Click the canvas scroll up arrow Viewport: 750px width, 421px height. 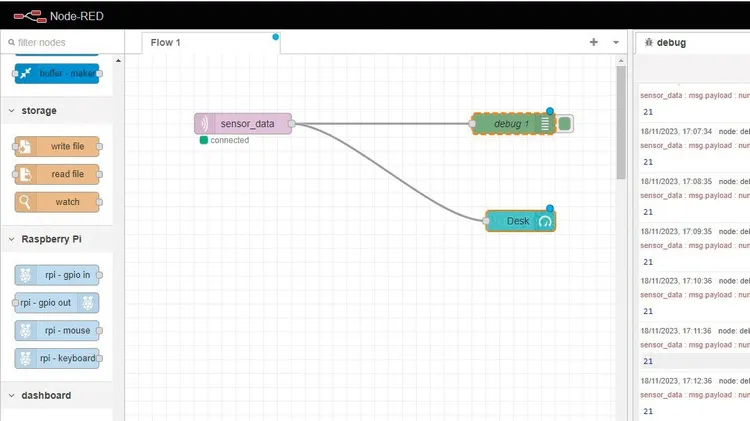point(621,61)
